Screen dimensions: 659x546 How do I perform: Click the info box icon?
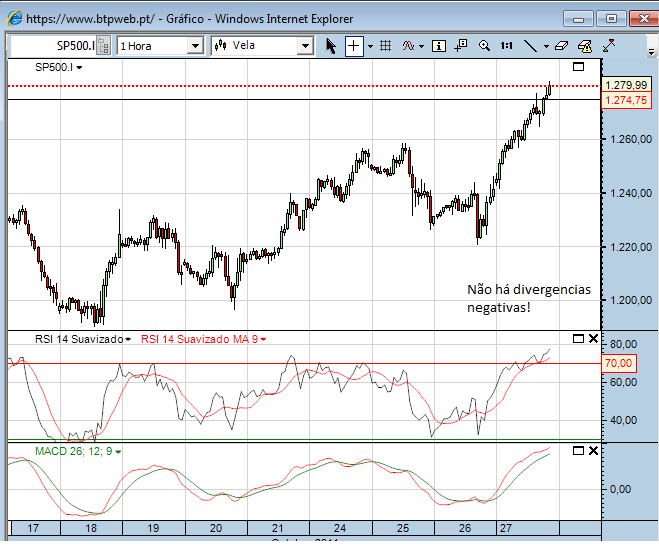coord(439,46)
